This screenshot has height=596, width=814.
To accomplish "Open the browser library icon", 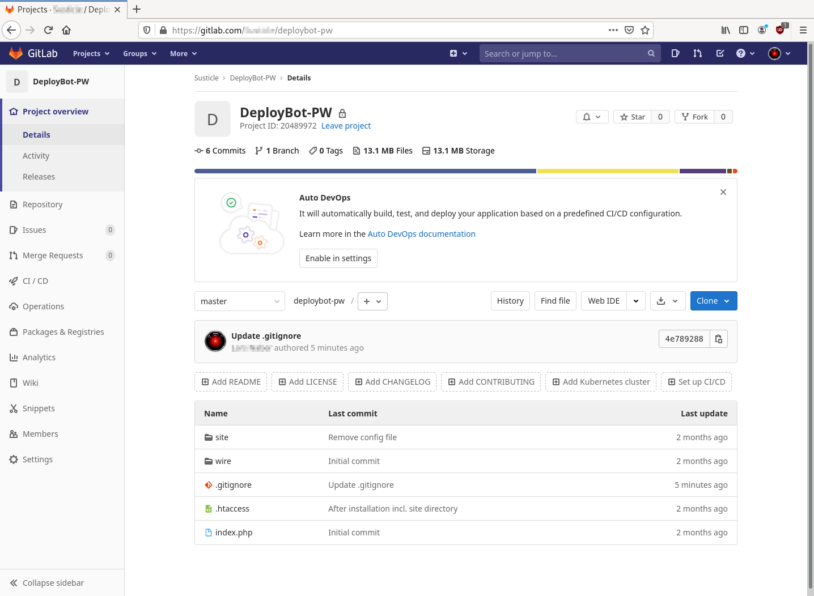I will (x=725, y=30).
